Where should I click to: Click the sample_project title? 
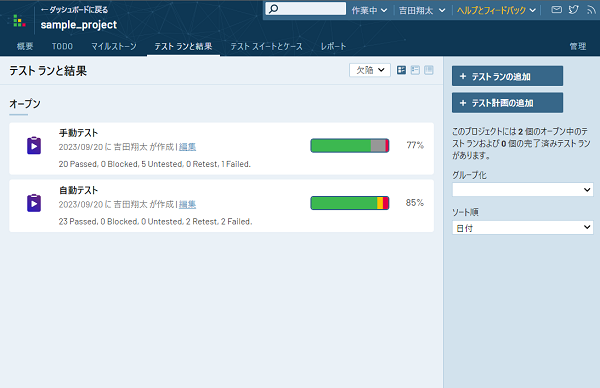tap(78, 25)
